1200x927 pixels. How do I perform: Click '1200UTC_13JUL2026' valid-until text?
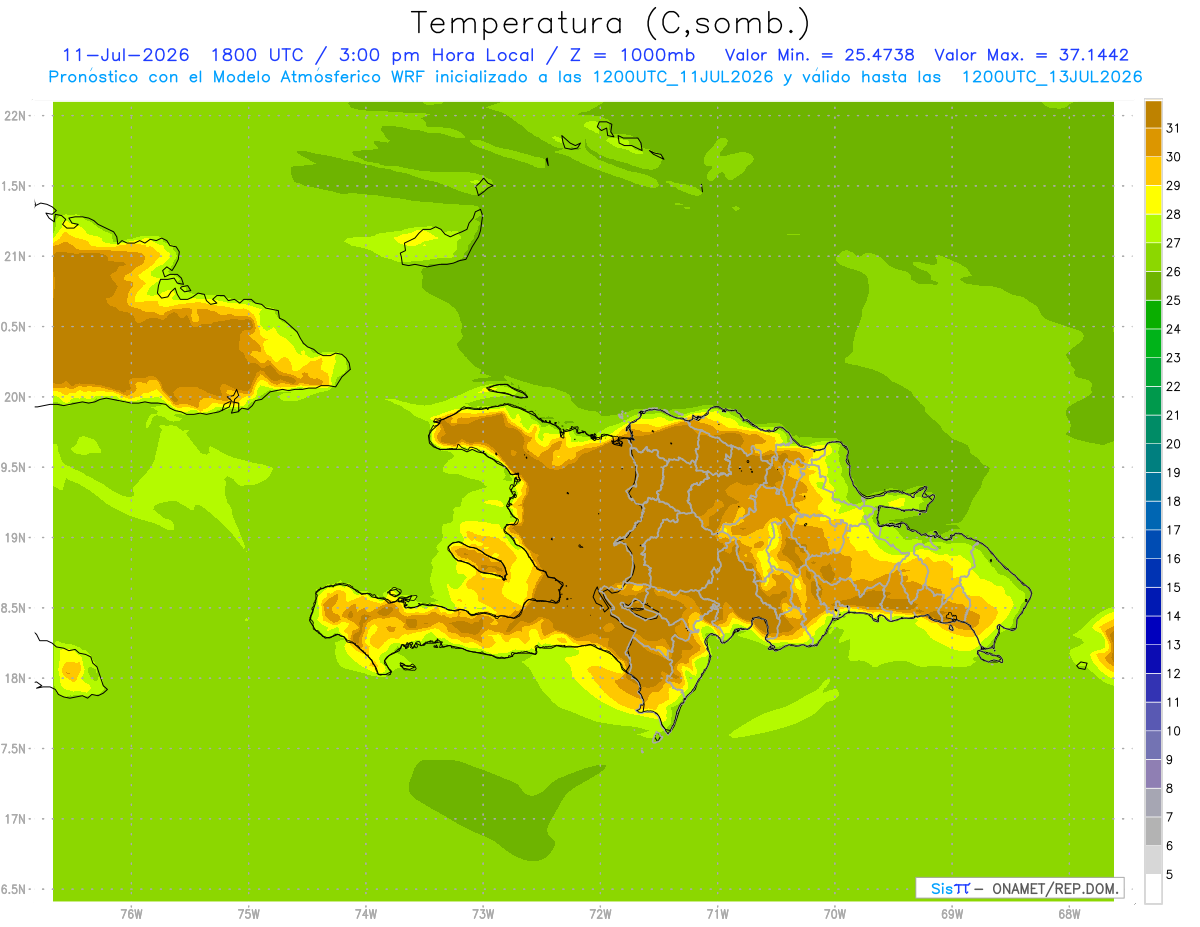pos(1052,77)
